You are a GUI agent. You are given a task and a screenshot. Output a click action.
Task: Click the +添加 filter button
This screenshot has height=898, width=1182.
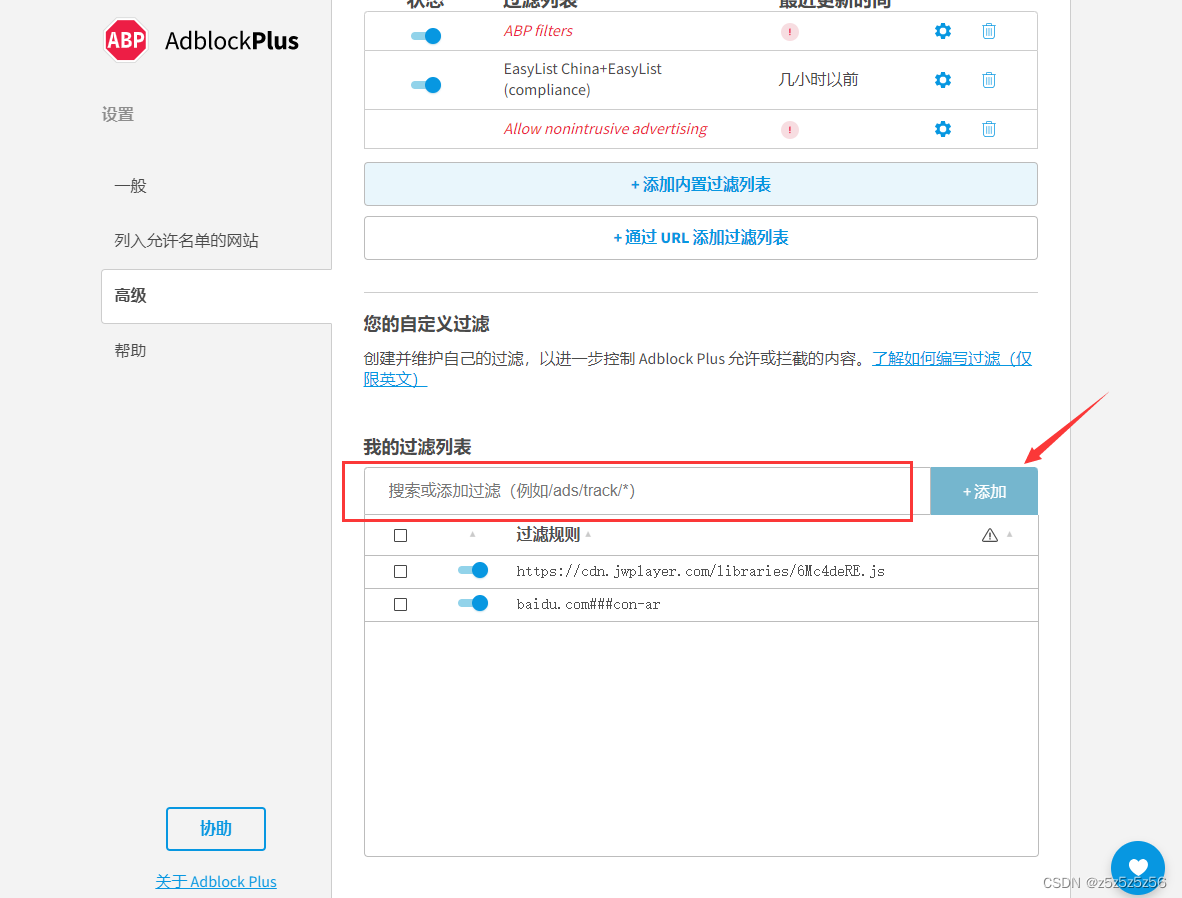pyautogui.click(x=984, y=492)
